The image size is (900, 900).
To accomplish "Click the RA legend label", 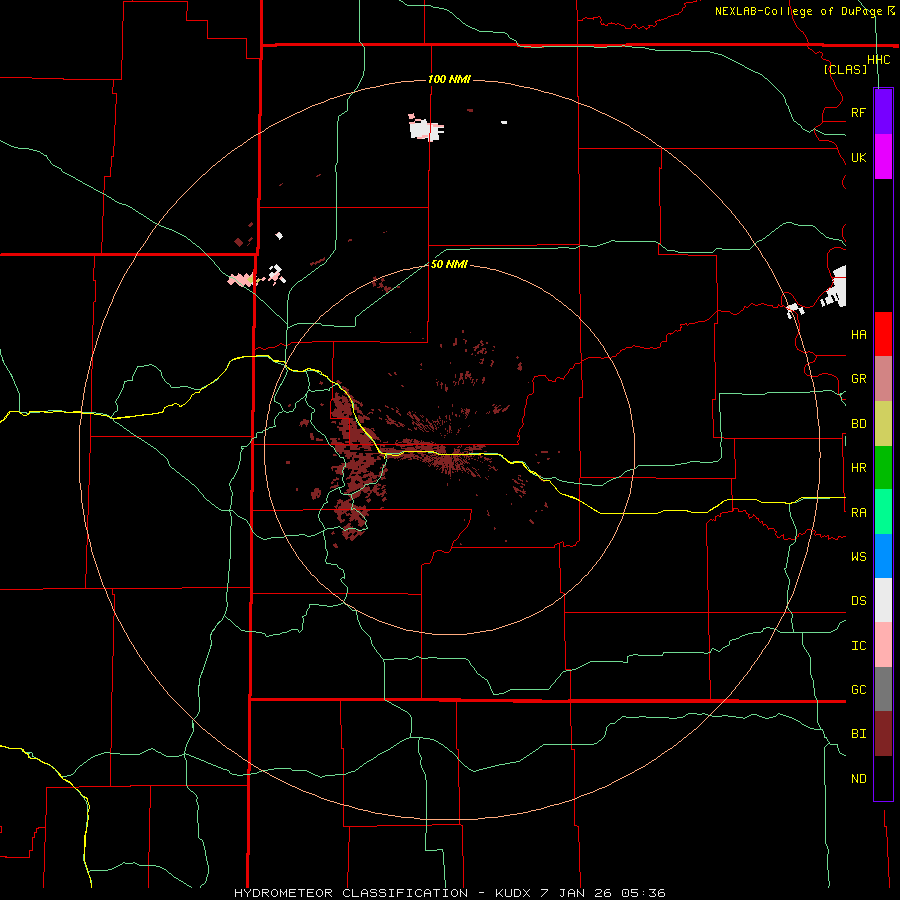I will (x=859, y=513).
